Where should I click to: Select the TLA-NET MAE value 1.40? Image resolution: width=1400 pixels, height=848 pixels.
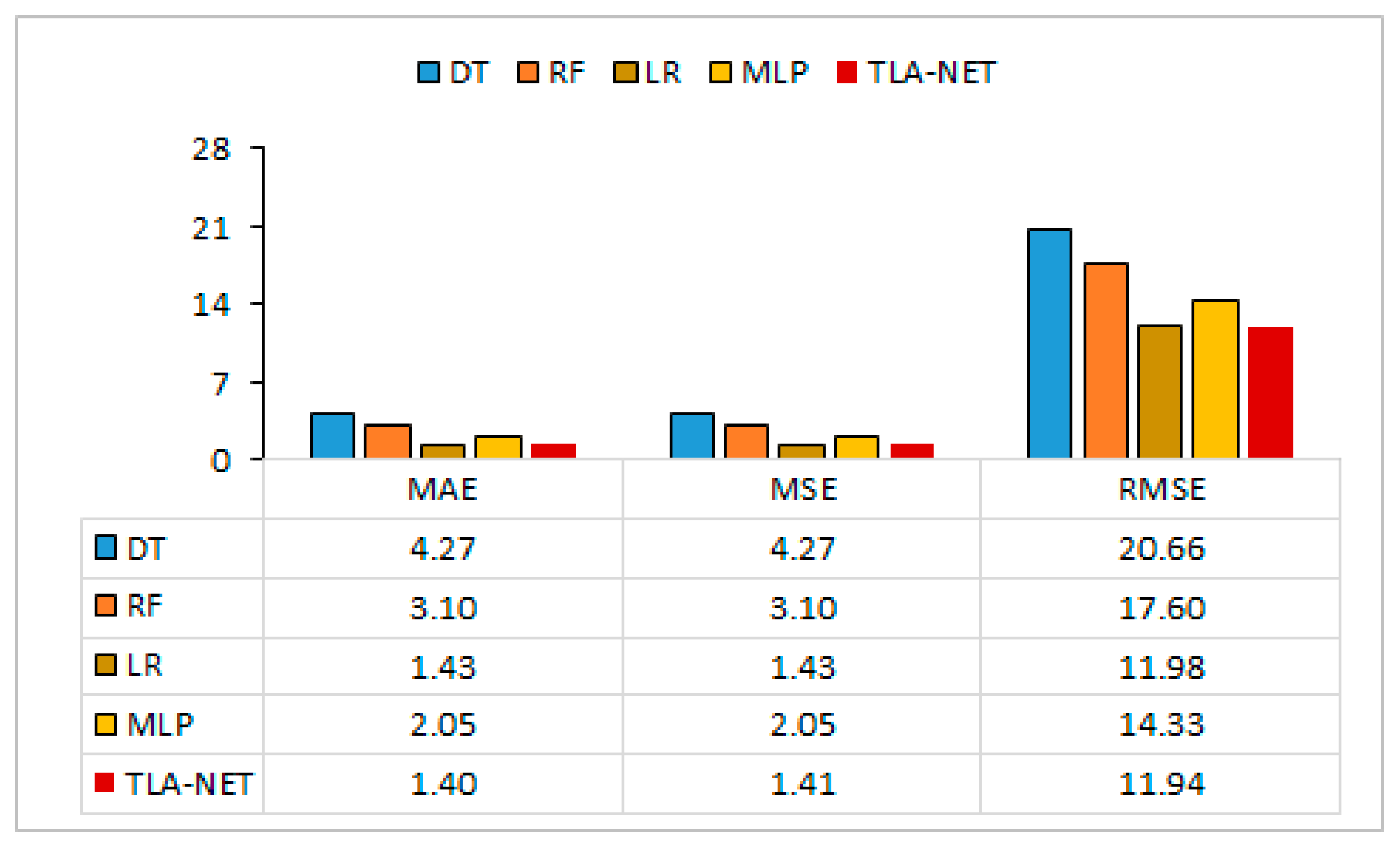point(443,784)
